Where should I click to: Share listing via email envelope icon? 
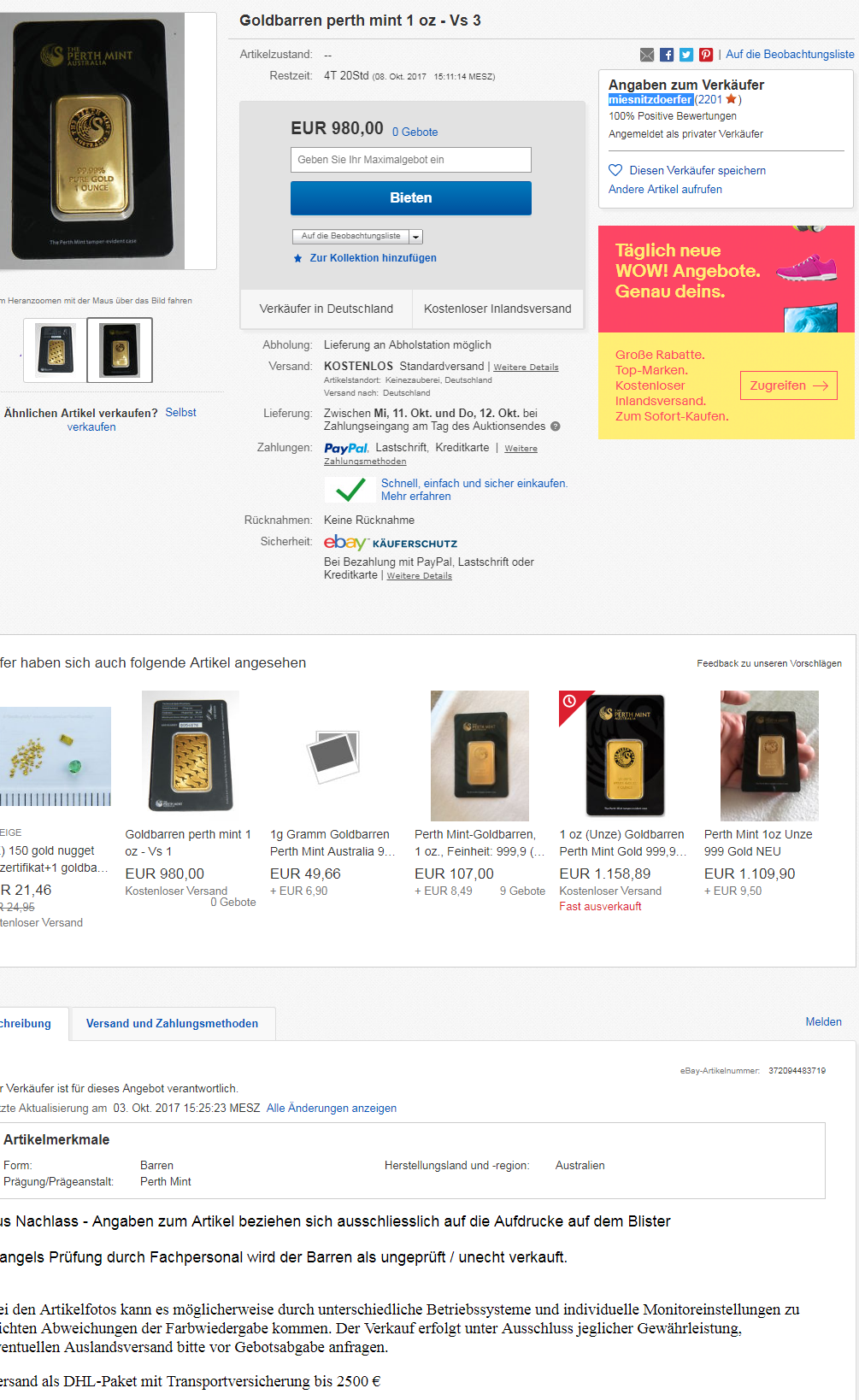pyautogui.click(x=647, y=55)
